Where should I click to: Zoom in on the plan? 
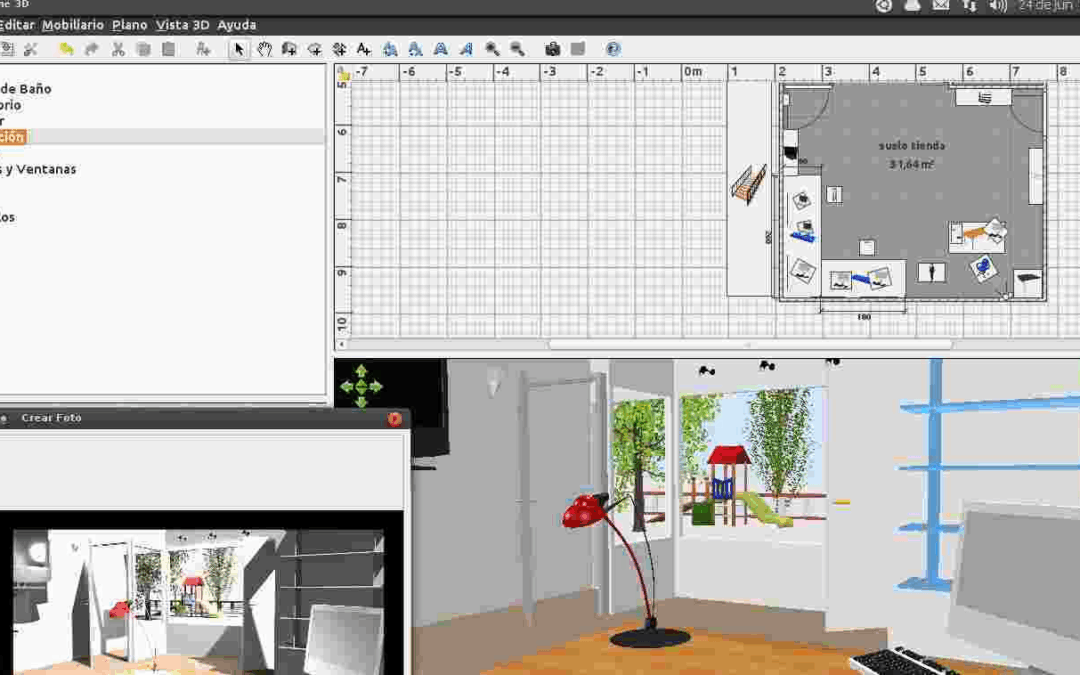coord(492,49)
